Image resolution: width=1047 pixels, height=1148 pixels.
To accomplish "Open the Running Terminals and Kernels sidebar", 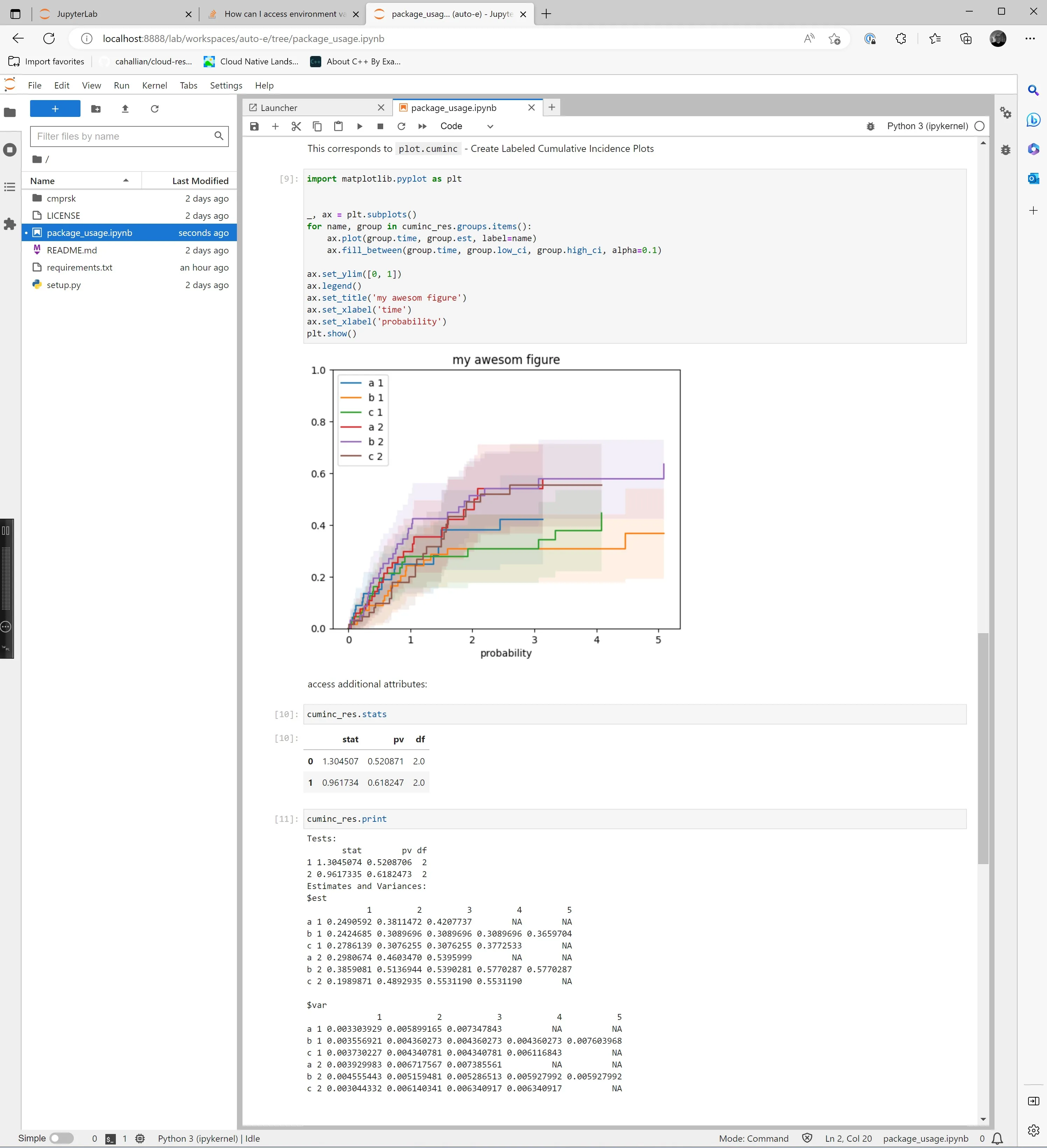I will pos(10,150).
